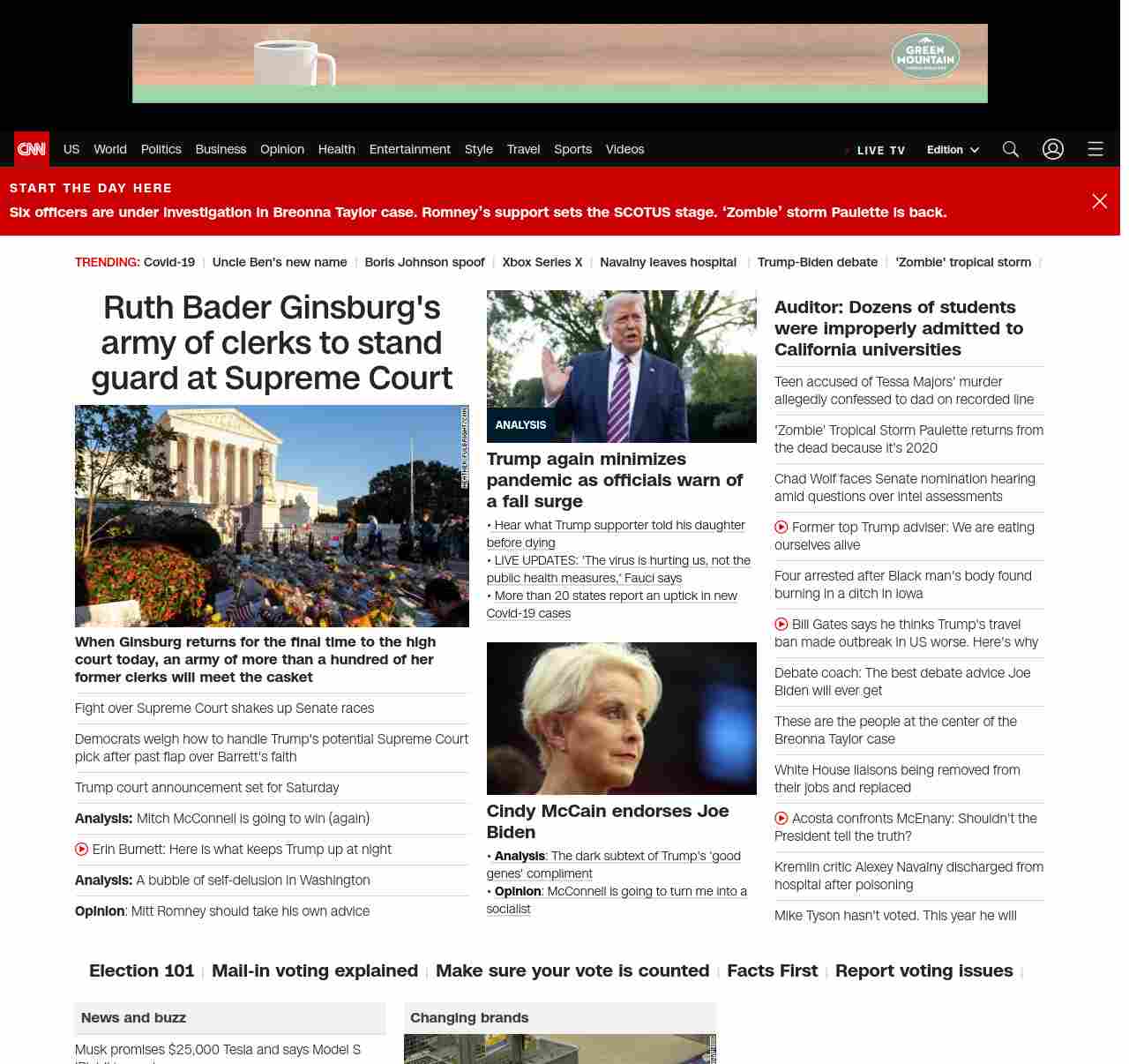Expand the Edition dropdown

point(953,150)
